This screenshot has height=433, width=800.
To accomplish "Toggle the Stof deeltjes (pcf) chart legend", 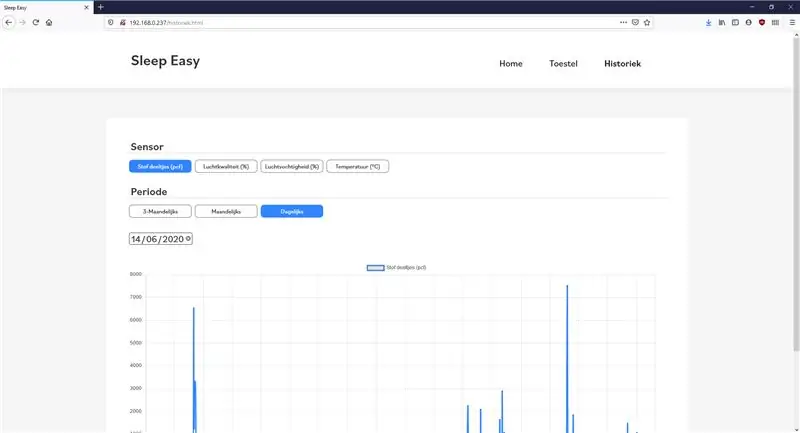I will [x=396, y=267].
